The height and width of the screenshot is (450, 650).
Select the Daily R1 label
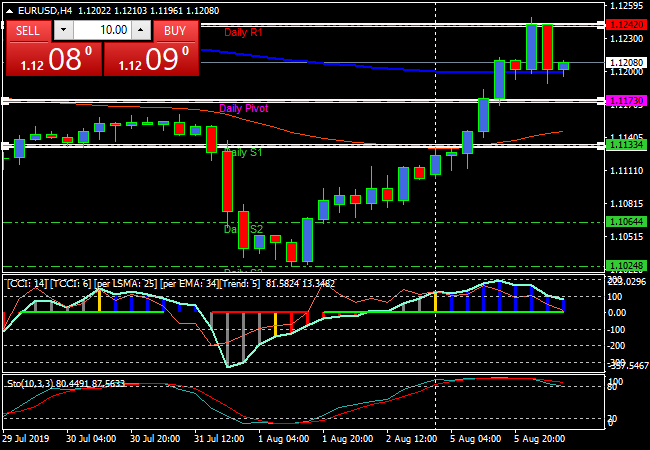tap(243, 33)
